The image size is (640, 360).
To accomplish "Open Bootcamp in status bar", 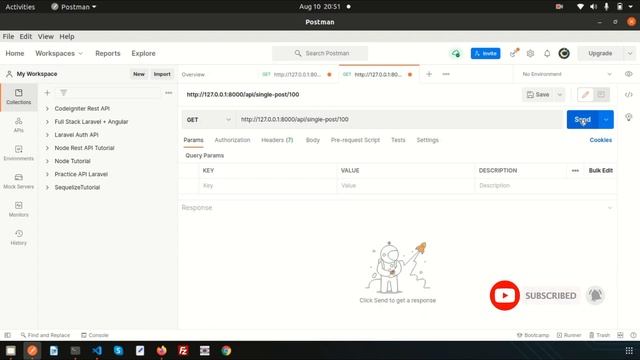I will tap(533, 335).
